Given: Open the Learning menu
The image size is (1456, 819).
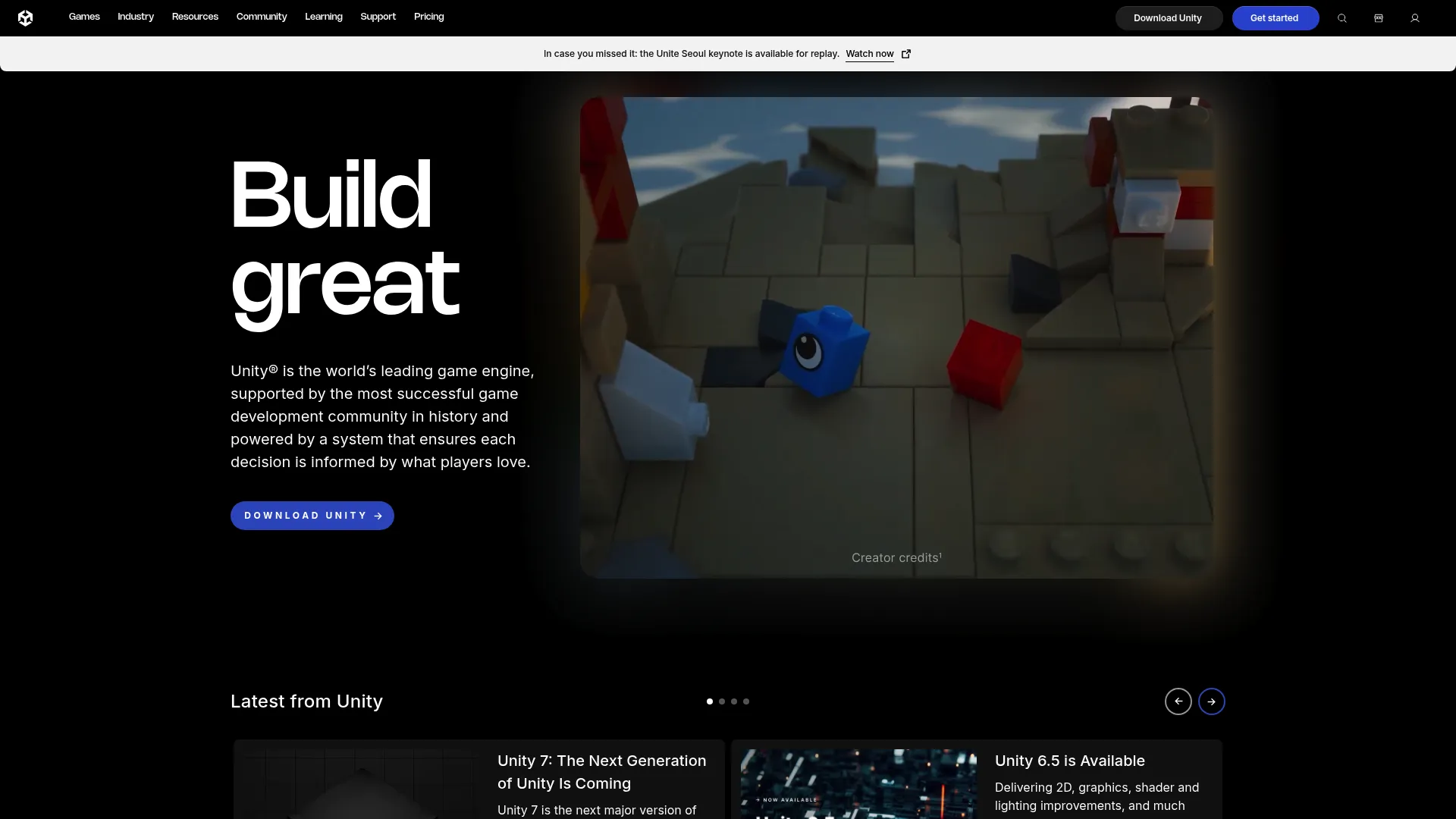Looking at the screenshot, I should pyautogui.click(x=324, y=17).
